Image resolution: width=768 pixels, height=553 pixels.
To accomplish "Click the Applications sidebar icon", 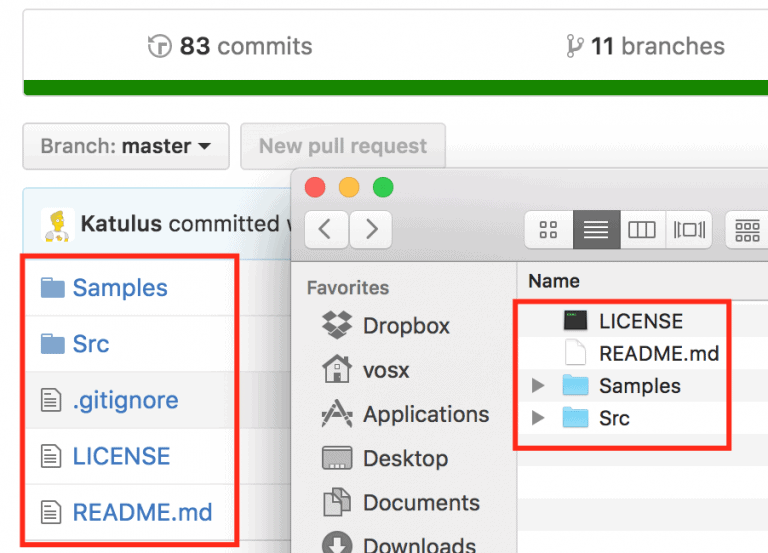I will tap(337, 413).
